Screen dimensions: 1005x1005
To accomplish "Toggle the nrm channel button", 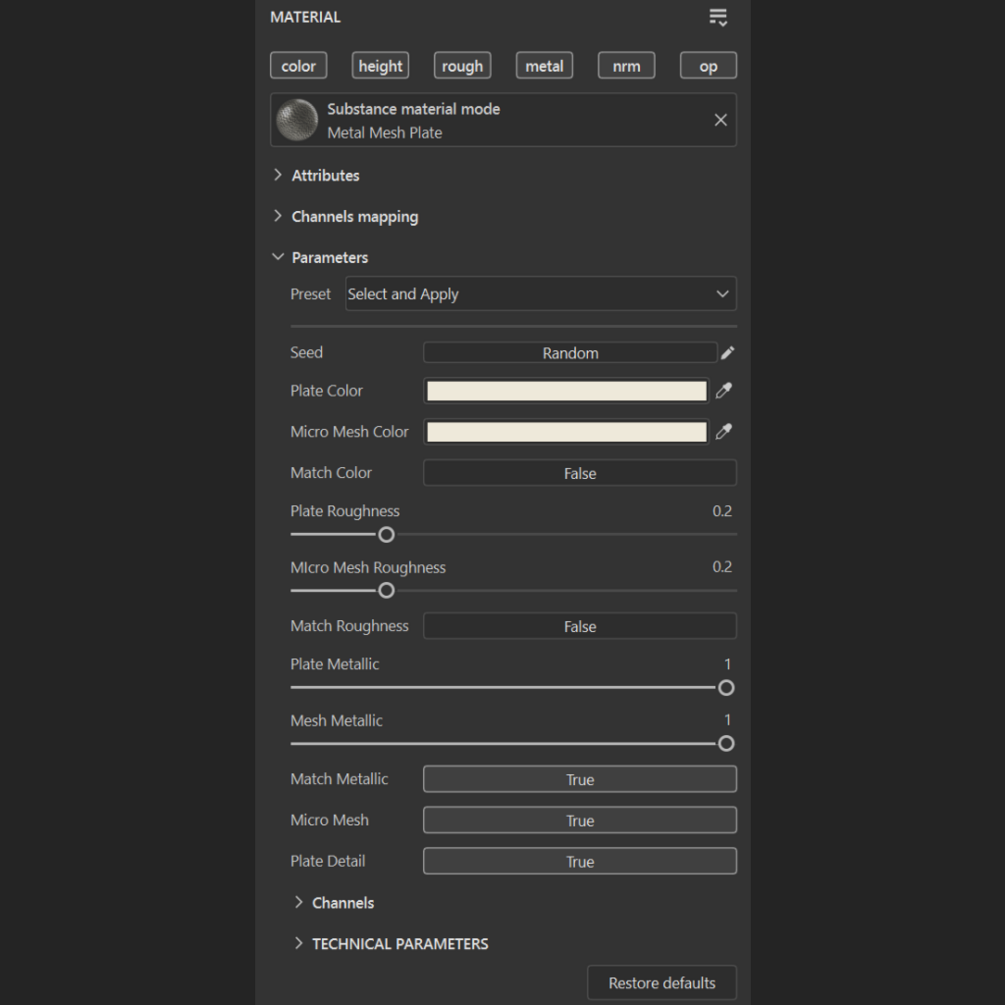I will [626, 66].
